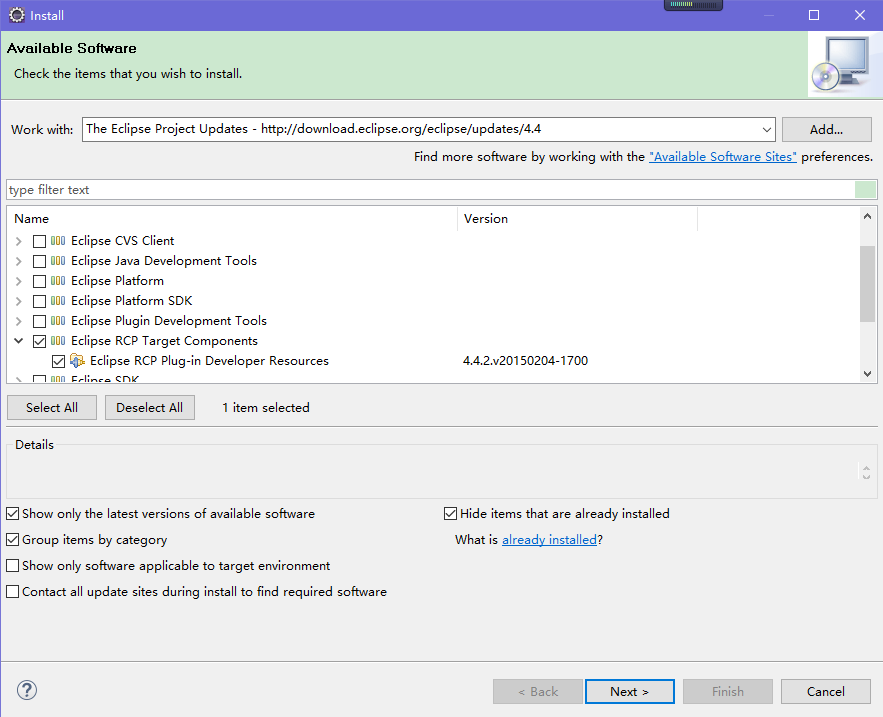Click the help question mark icon
883x717 pixels.
[x=26, y=690]
